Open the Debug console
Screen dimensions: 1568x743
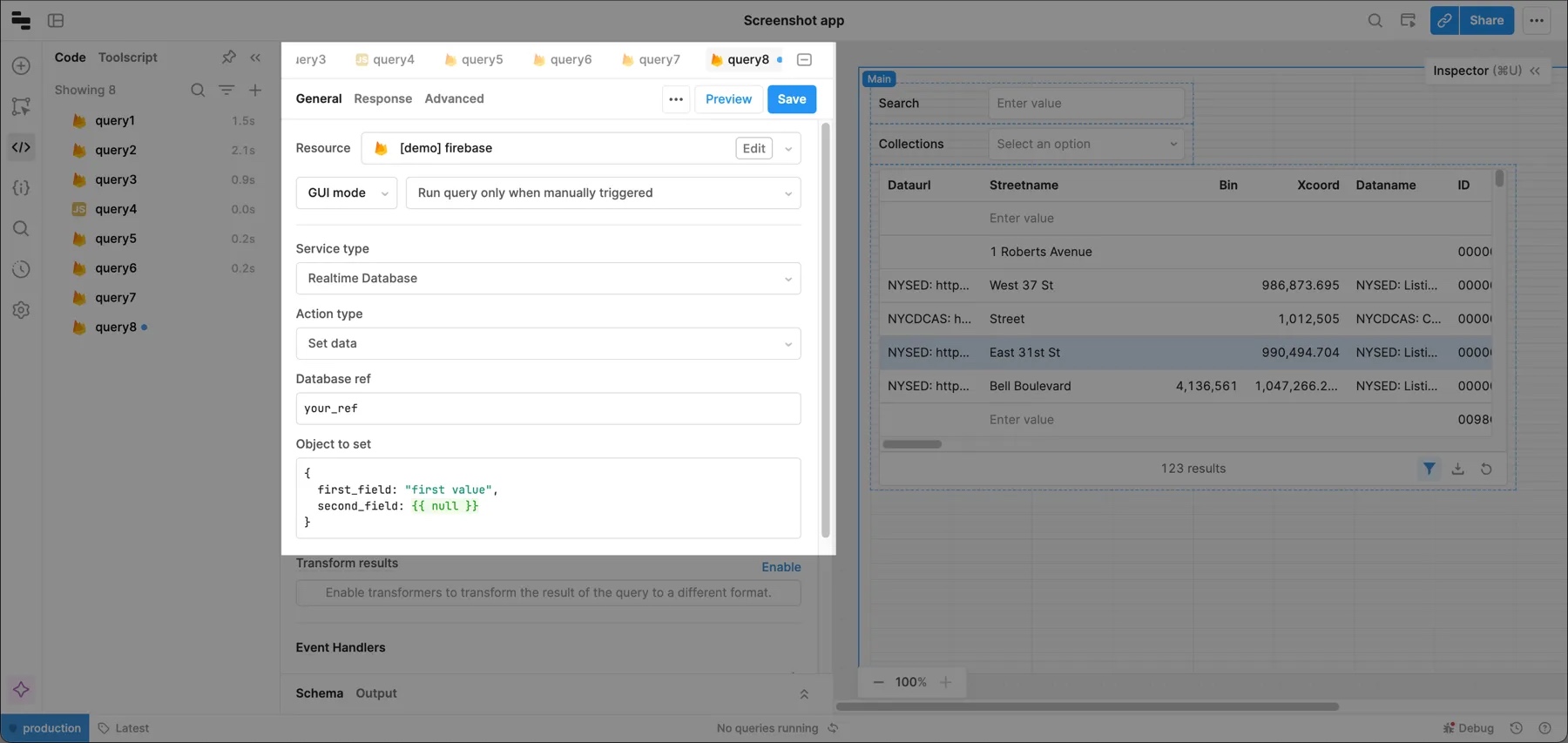coord(1468,728)
